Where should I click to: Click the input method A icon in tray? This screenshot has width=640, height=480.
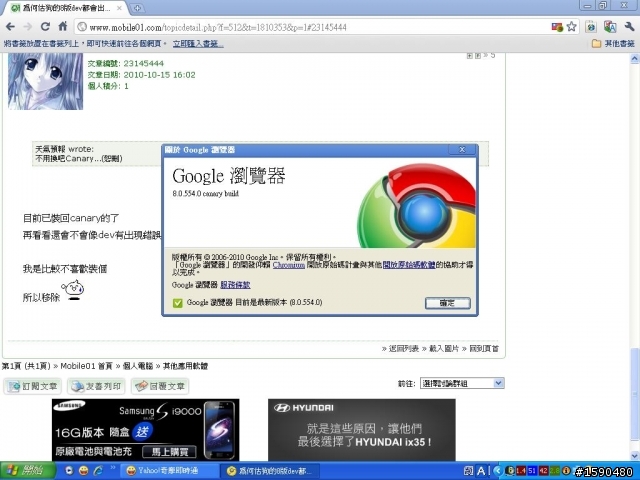point(481,471)
